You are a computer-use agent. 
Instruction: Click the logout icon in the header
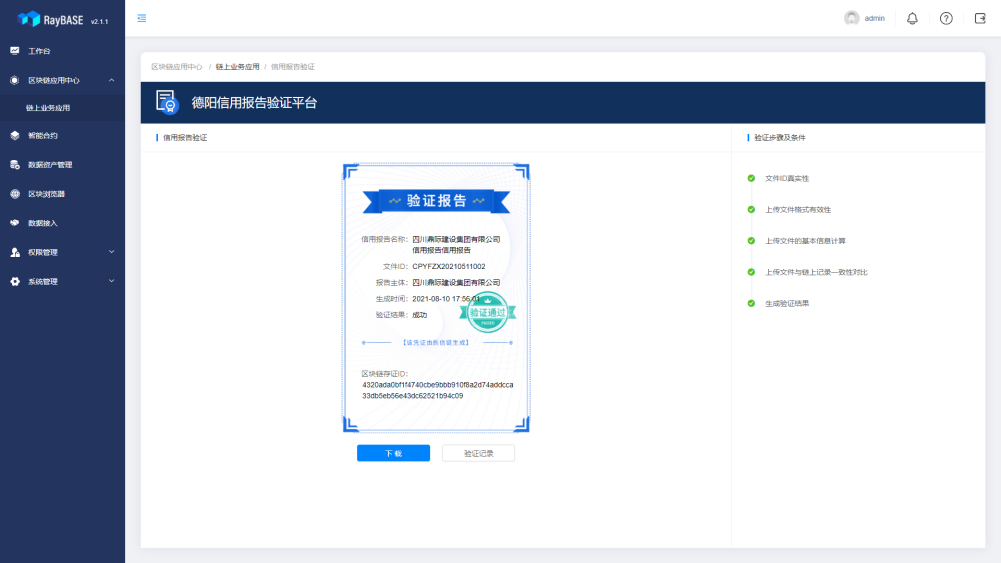[x=980, y=18]
